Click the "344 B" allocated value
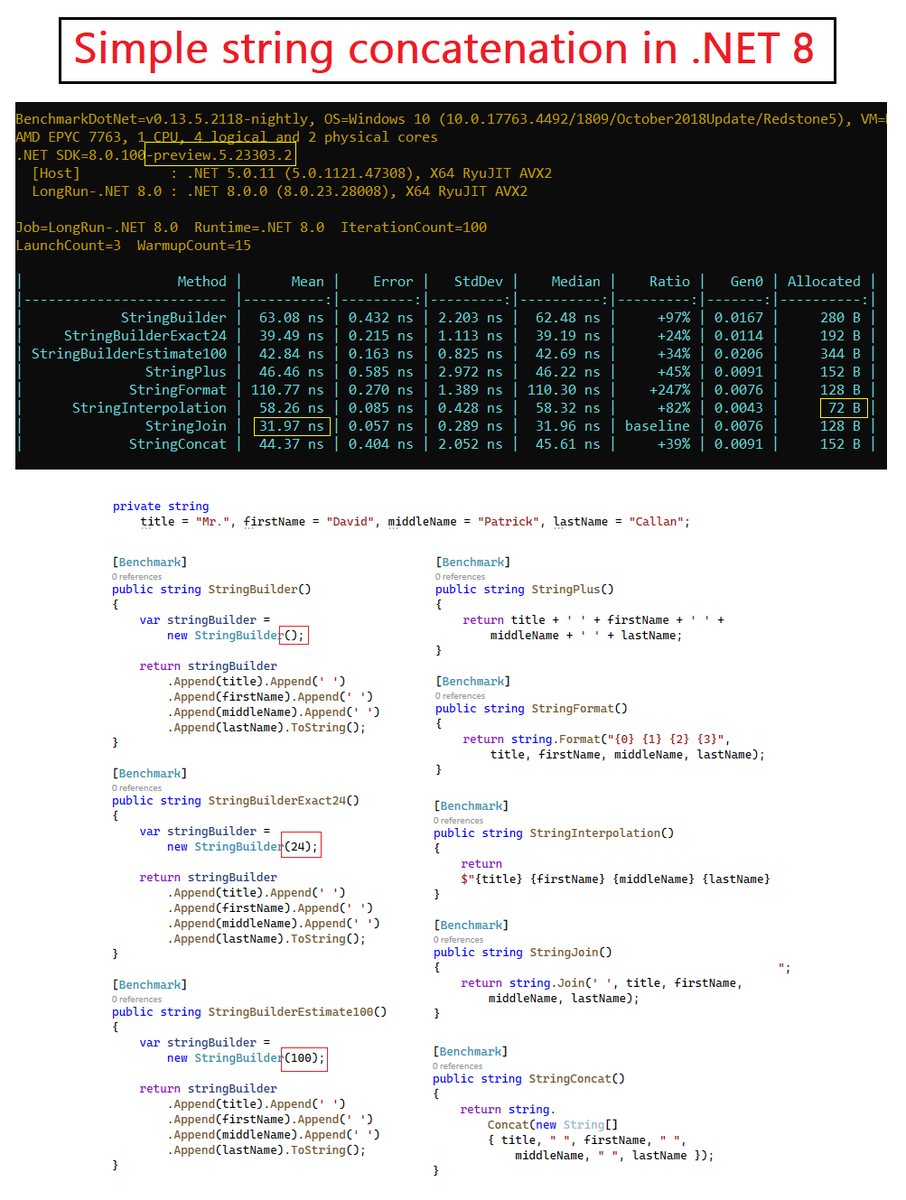The width and height of the screenshot is (906, 1200). click(840, 353)
